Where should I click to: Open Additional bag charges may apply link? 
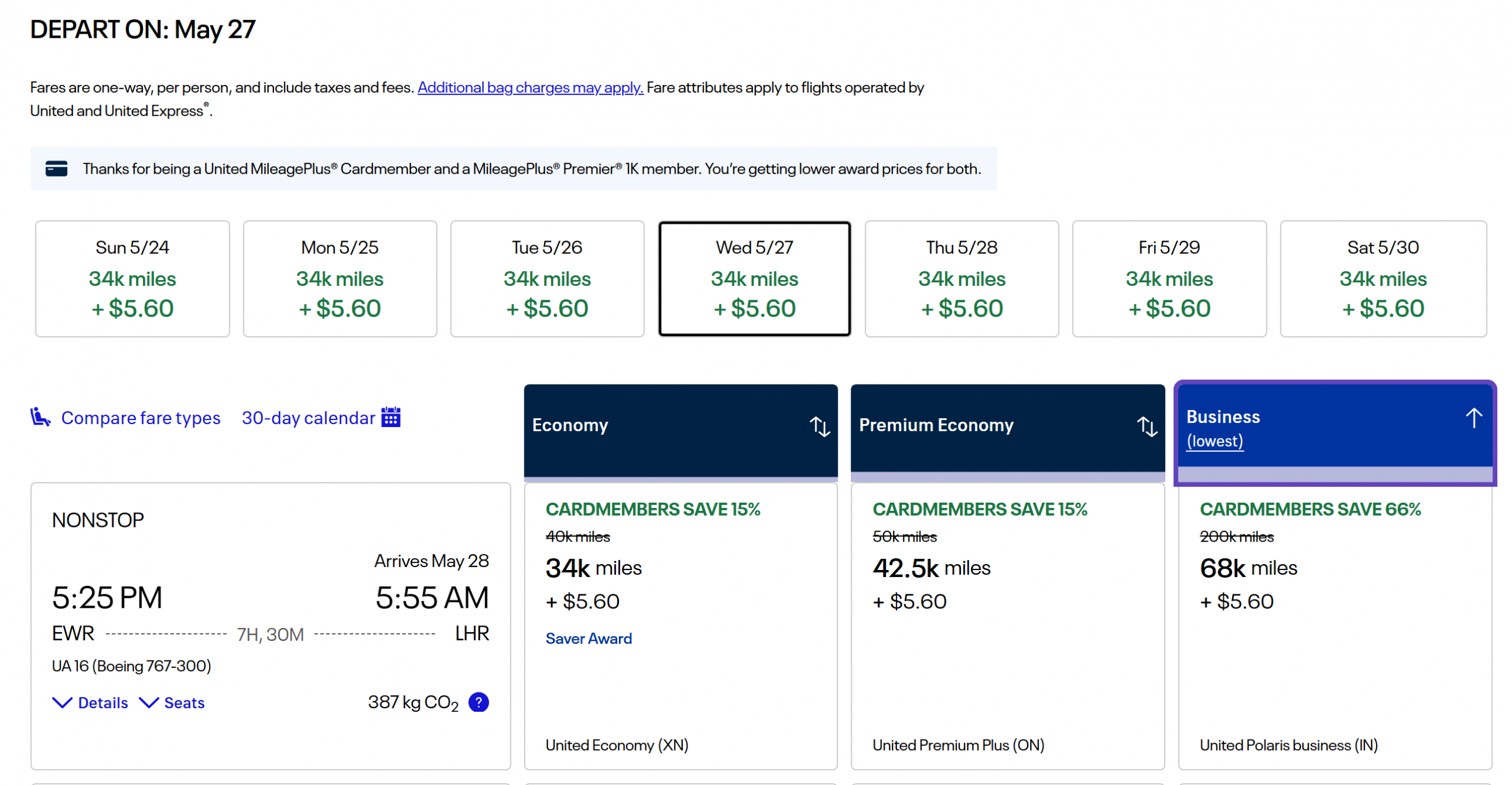[530, 87]
